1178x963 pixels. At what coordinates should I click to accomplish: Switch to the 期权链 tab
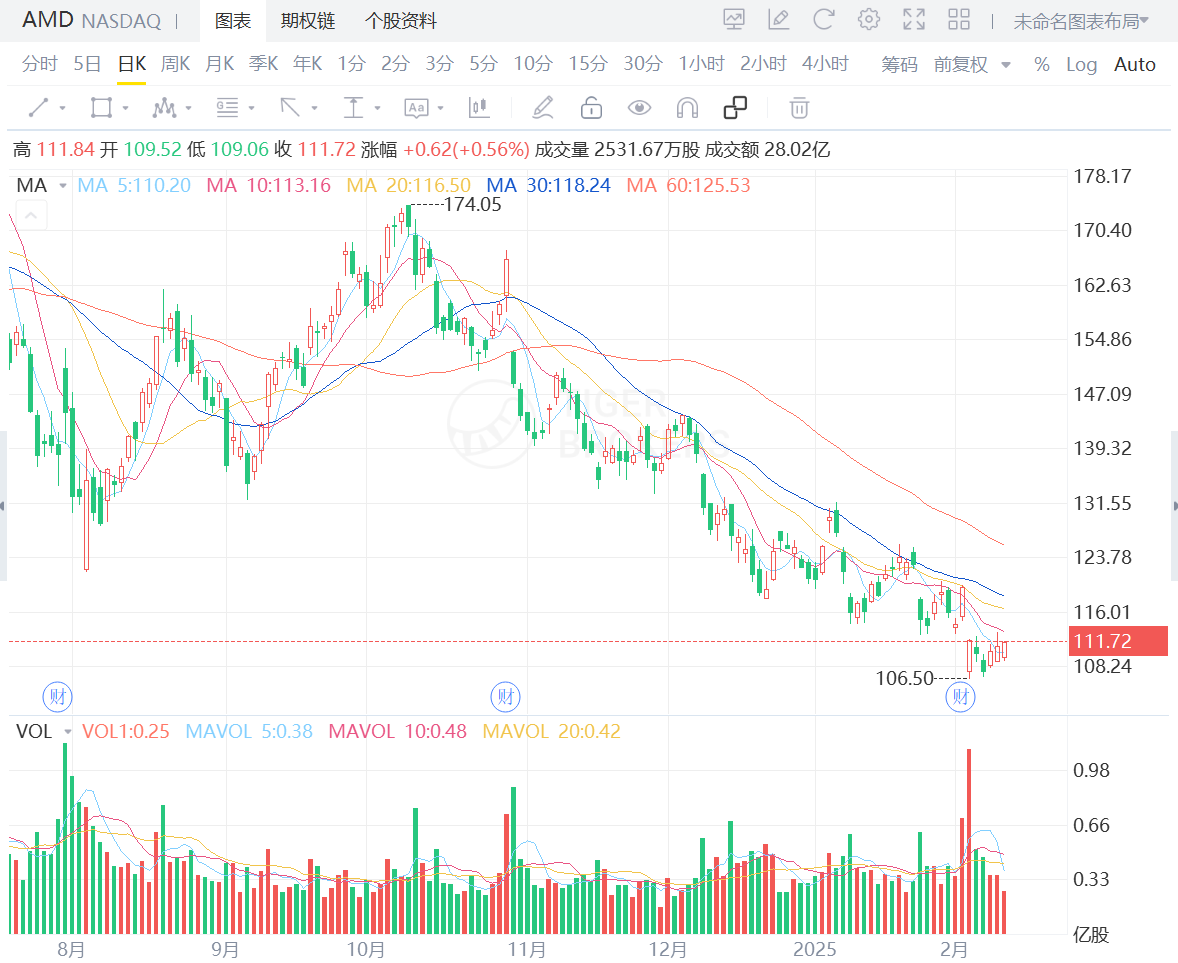pyautogui.click(x=308, y=21)
